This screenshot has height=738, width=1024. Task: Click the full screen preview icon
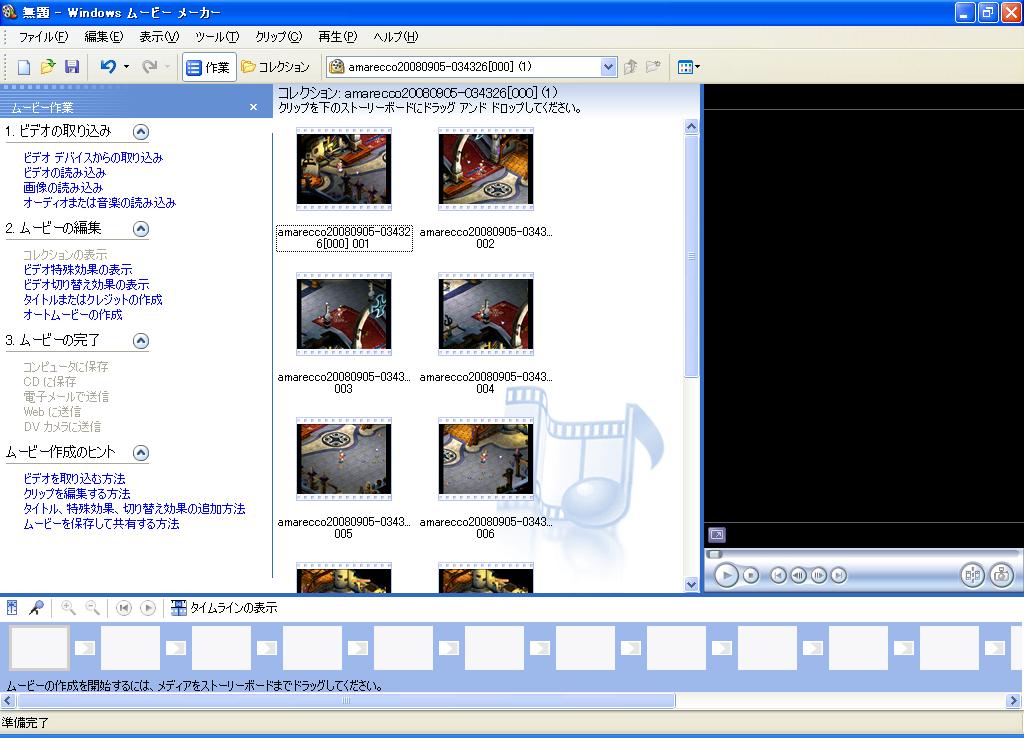click(x=716, y=535)
